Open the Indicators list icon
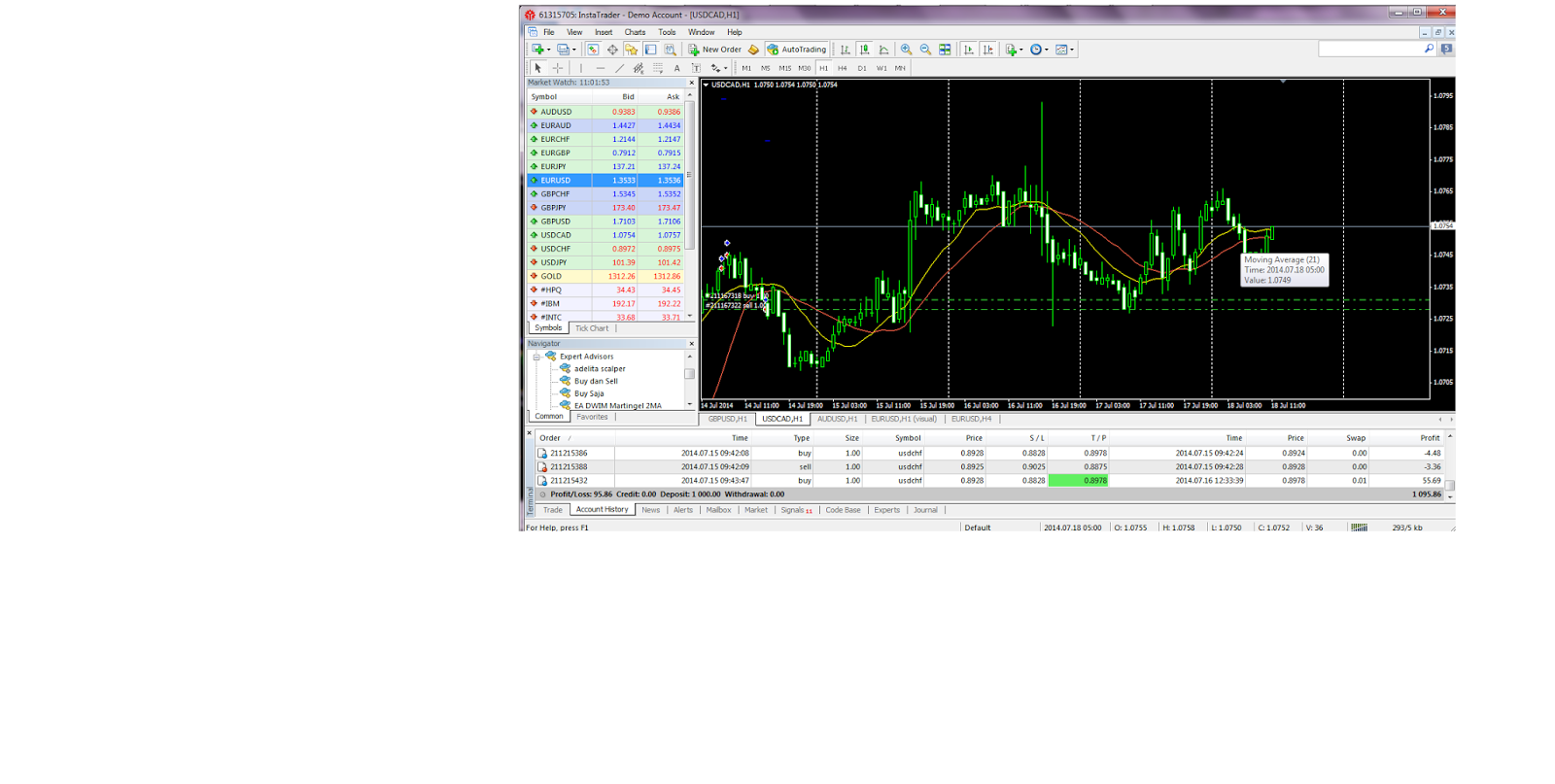 pos(1010,50)
